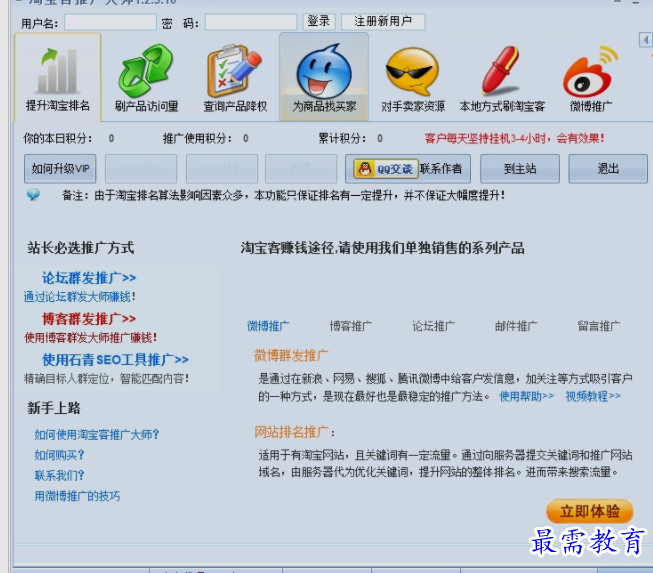Click the blue hint bubble beside 备注

(x=33, y=194)
